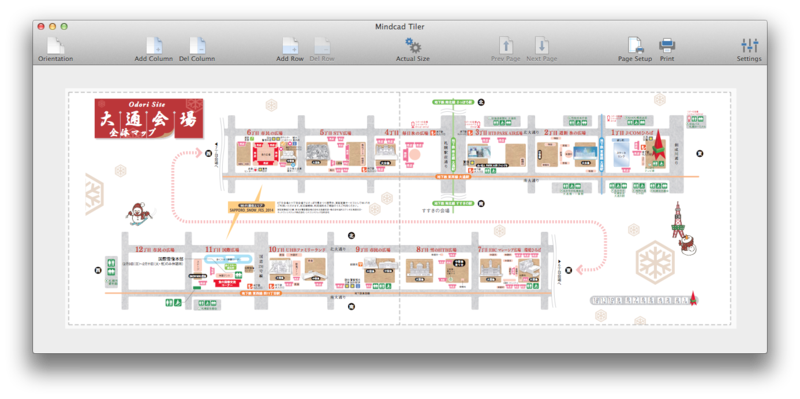Click the Orientation toolbar icon

(x=56, y=46)
